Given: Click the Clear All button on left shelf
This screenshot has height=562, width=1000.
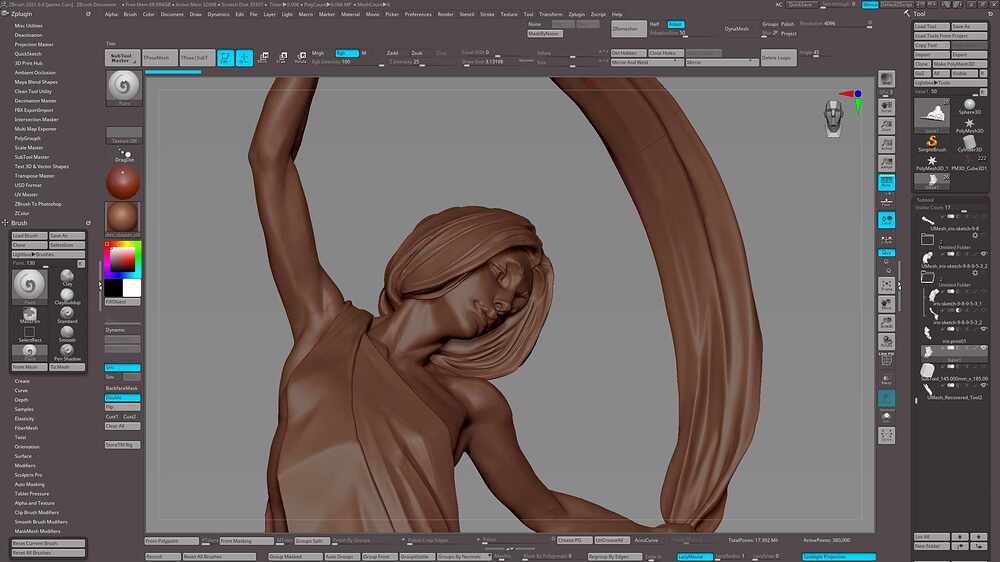Looking at the screenshot, I should pyautogui.click(x=122, y=426).
